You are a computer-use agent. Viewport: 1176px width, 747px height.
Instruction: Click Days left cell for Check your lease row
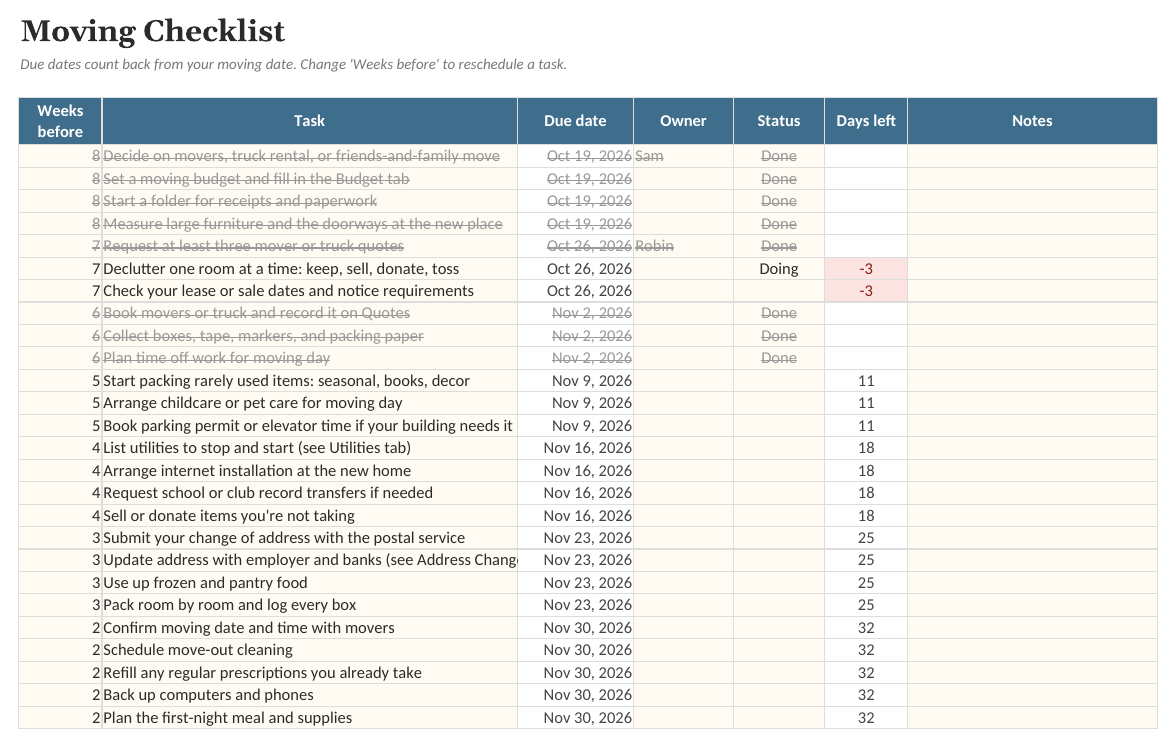(866, 291)
